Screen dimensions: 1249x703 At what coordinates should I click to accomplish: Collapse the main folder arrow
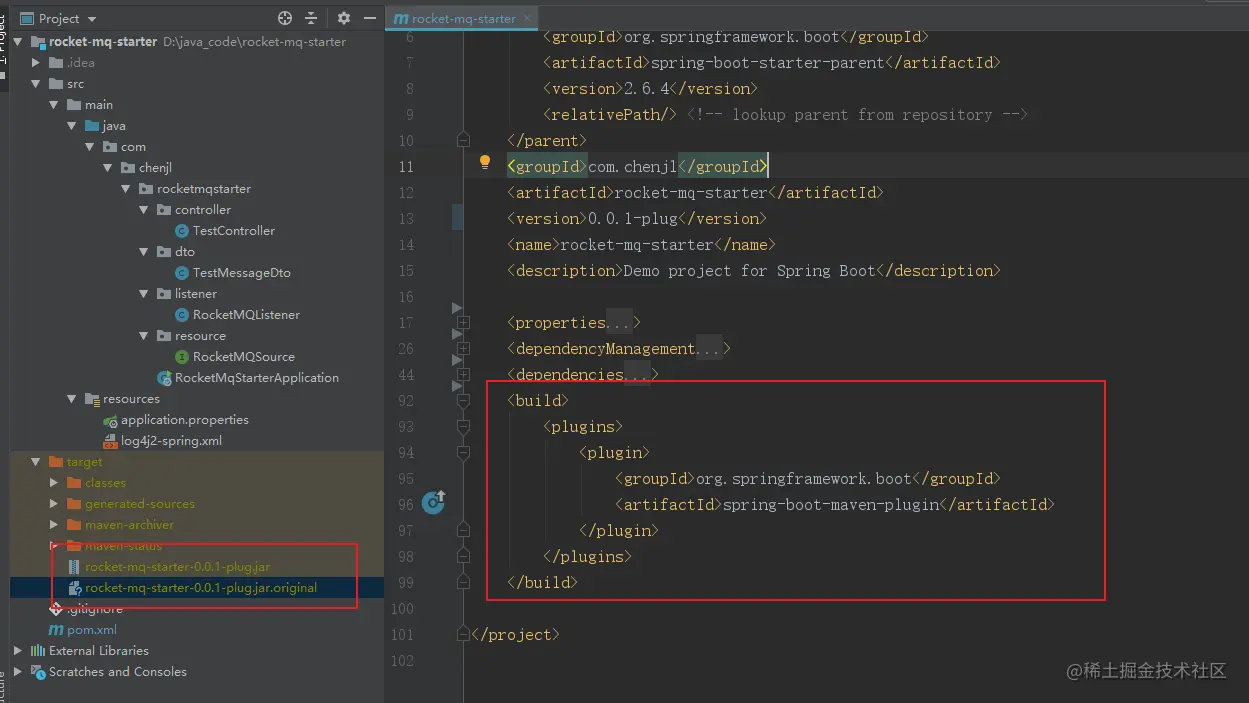point(55,105)
